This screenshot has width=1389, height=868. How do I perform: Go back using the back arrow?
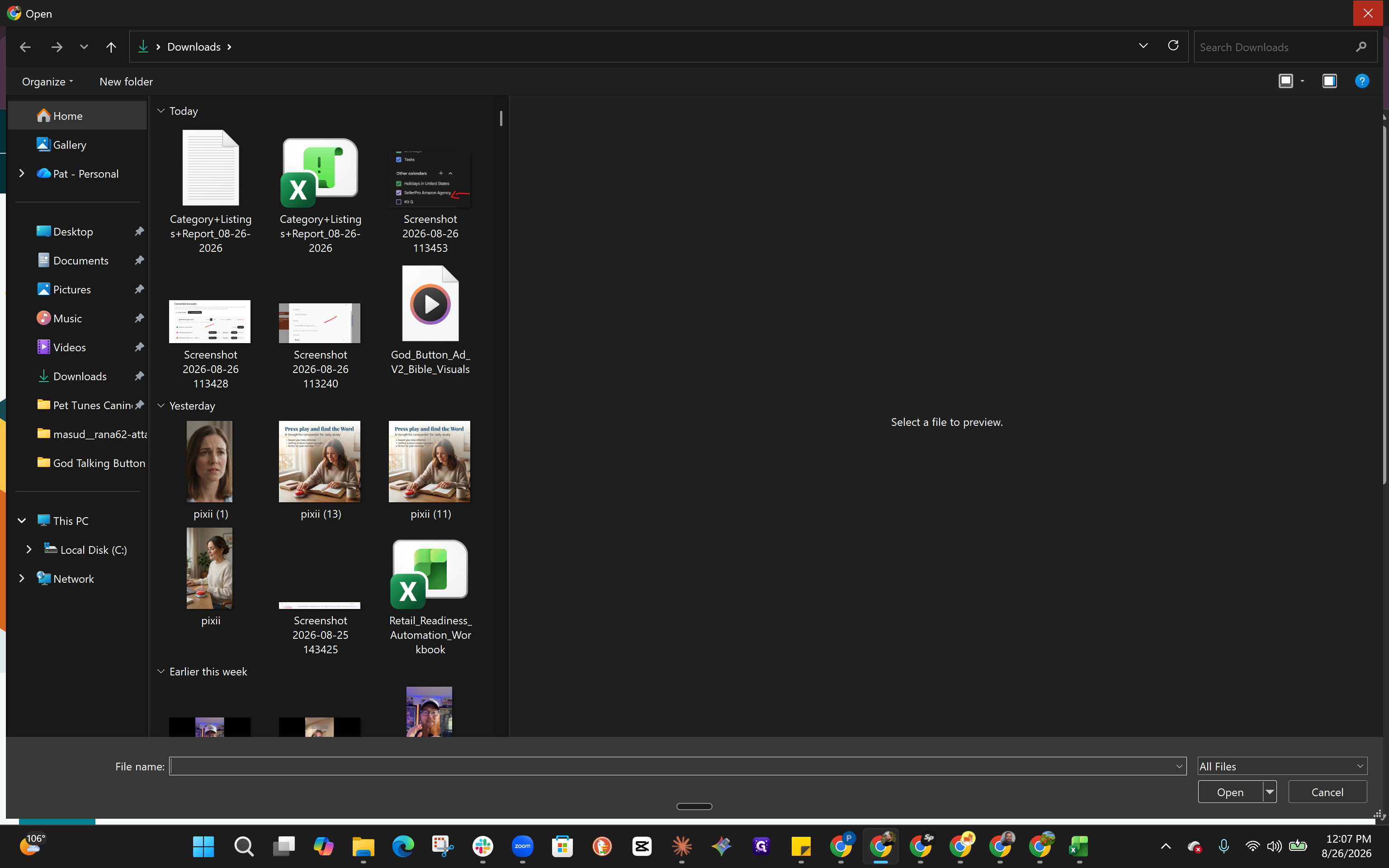(x=25, y=47)
